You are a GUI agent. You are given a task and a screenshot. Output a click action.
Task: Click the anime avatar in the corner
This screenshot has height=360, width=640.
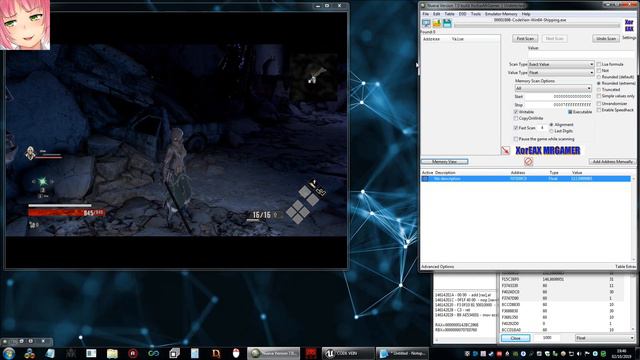click(x=25, y=25)
